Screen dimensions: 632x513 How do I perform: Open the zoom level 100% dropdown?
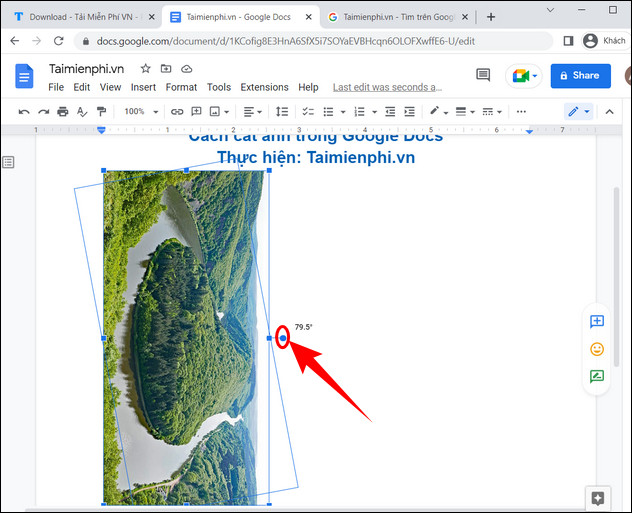click(141, 112)
